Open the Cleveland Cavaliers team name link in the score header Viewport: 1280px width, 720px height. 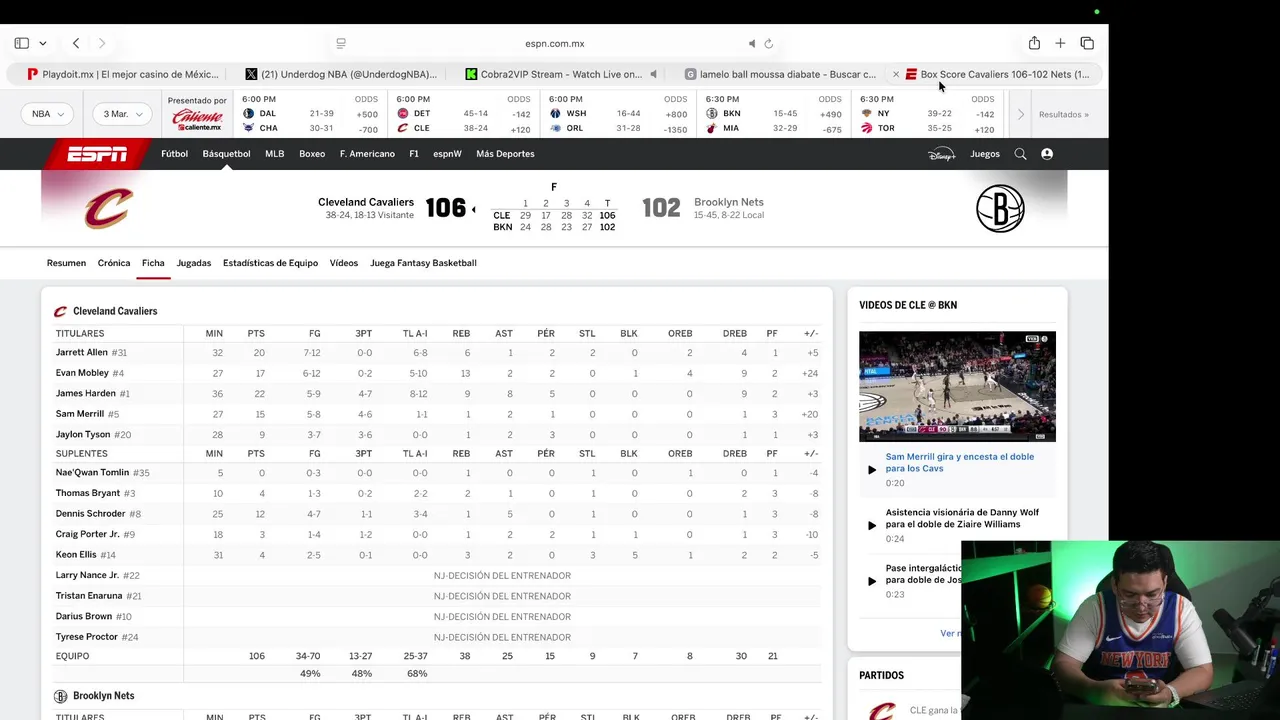tap(366, 202)
